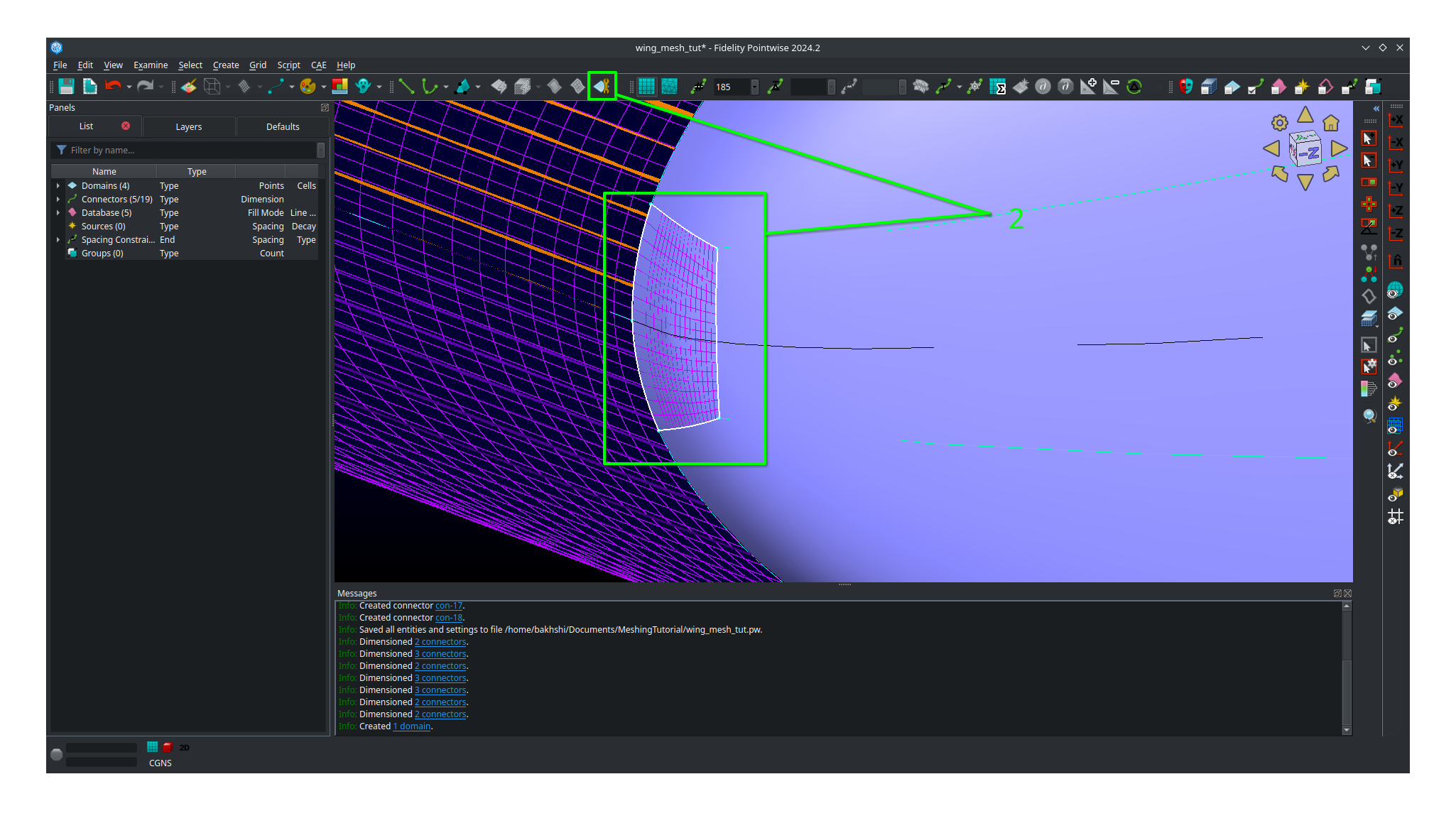Undo the last action with the red arrow
Viewport: 1456px width, 828px height.
click(x=114, y=87)
